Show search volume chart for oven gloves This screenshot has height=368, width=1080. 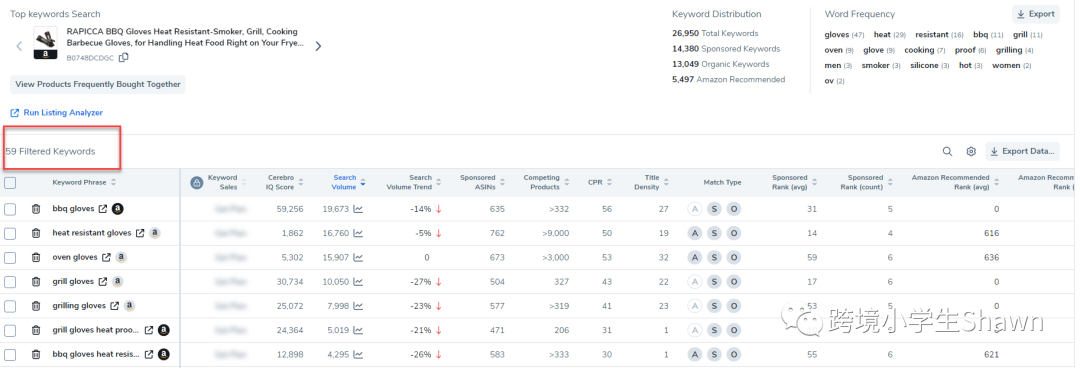358,257
